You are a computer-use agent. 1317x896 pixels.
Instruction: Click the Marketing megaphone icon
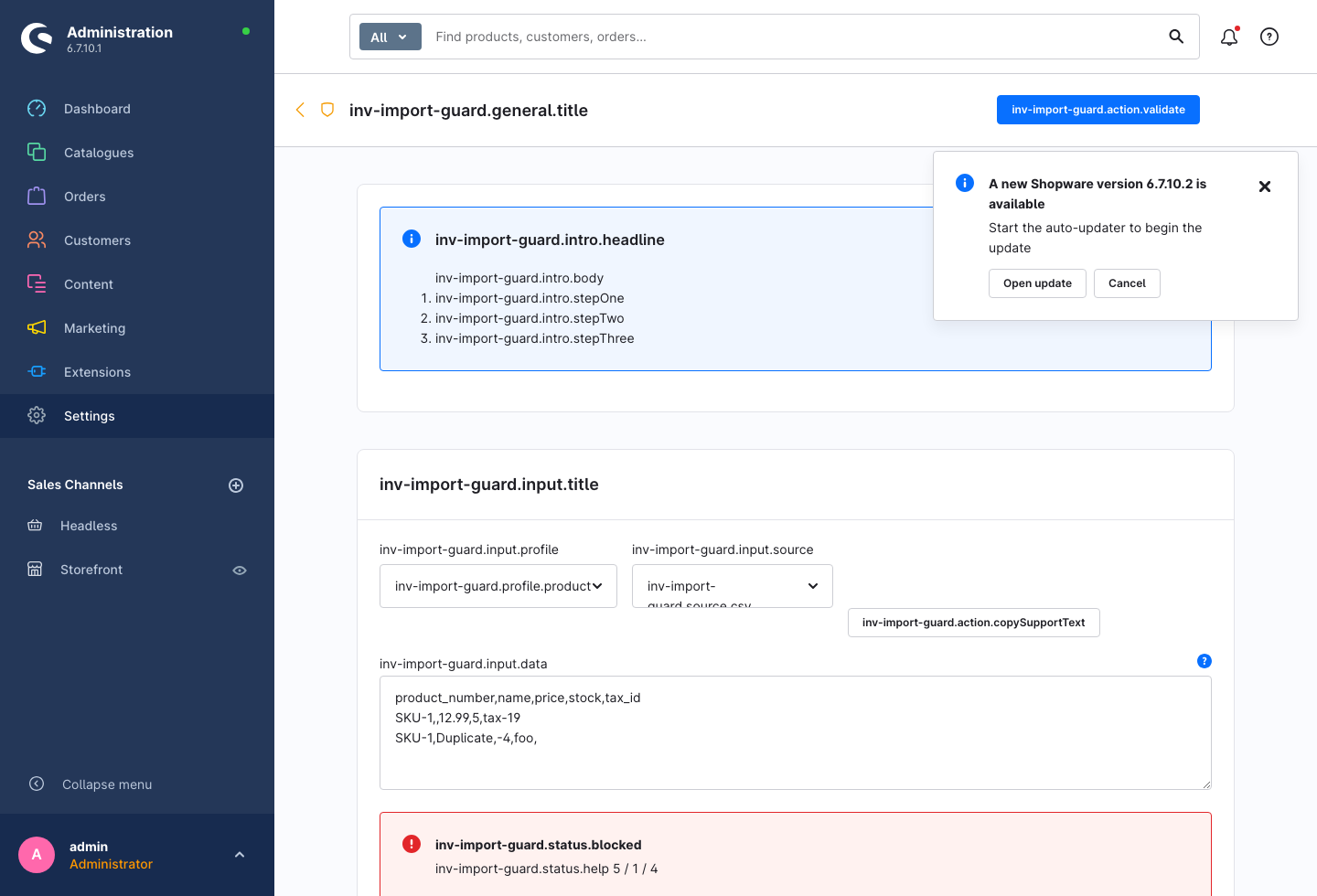pyautogui.click(x=37, y=327)
